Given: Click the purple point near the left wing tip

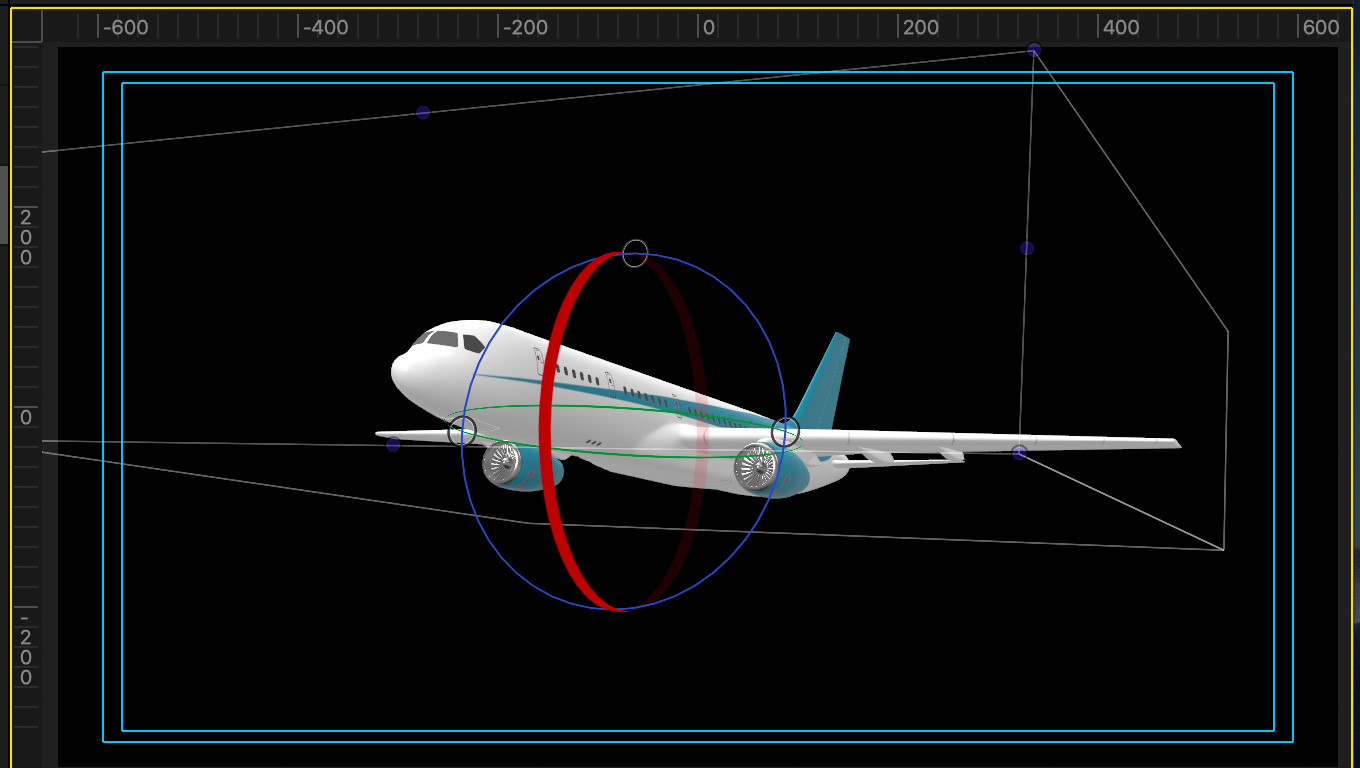Looking at the screenshot, I should (393, 444).
